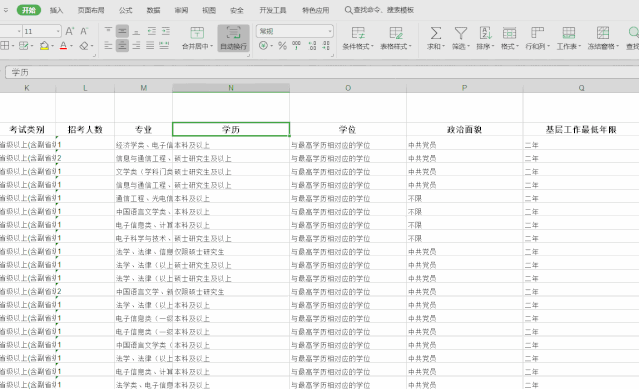Click the increase font size icon
This screenshot has width=639, height=389.
[x=70, y=31]
